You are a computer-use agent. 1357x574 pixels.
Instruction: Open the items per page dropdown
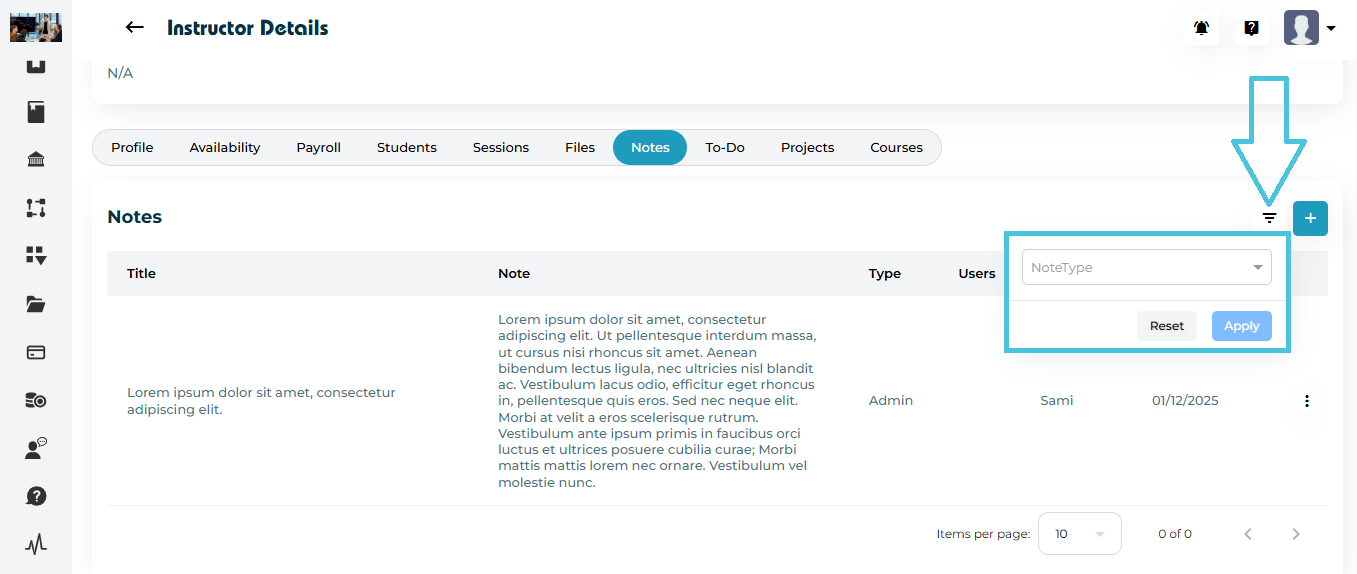pos(1079,534)
